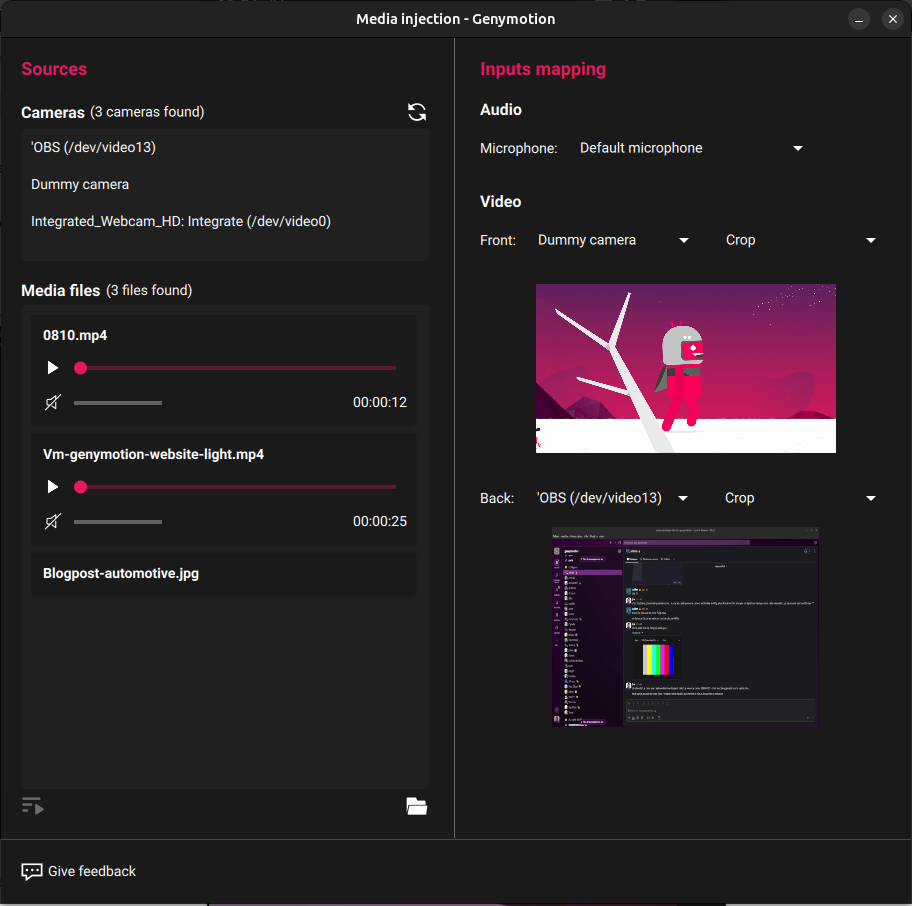This screenshot has height=906, width=912.
Task: Play the 0810.mp4 video
Action: tap(53, 368)
